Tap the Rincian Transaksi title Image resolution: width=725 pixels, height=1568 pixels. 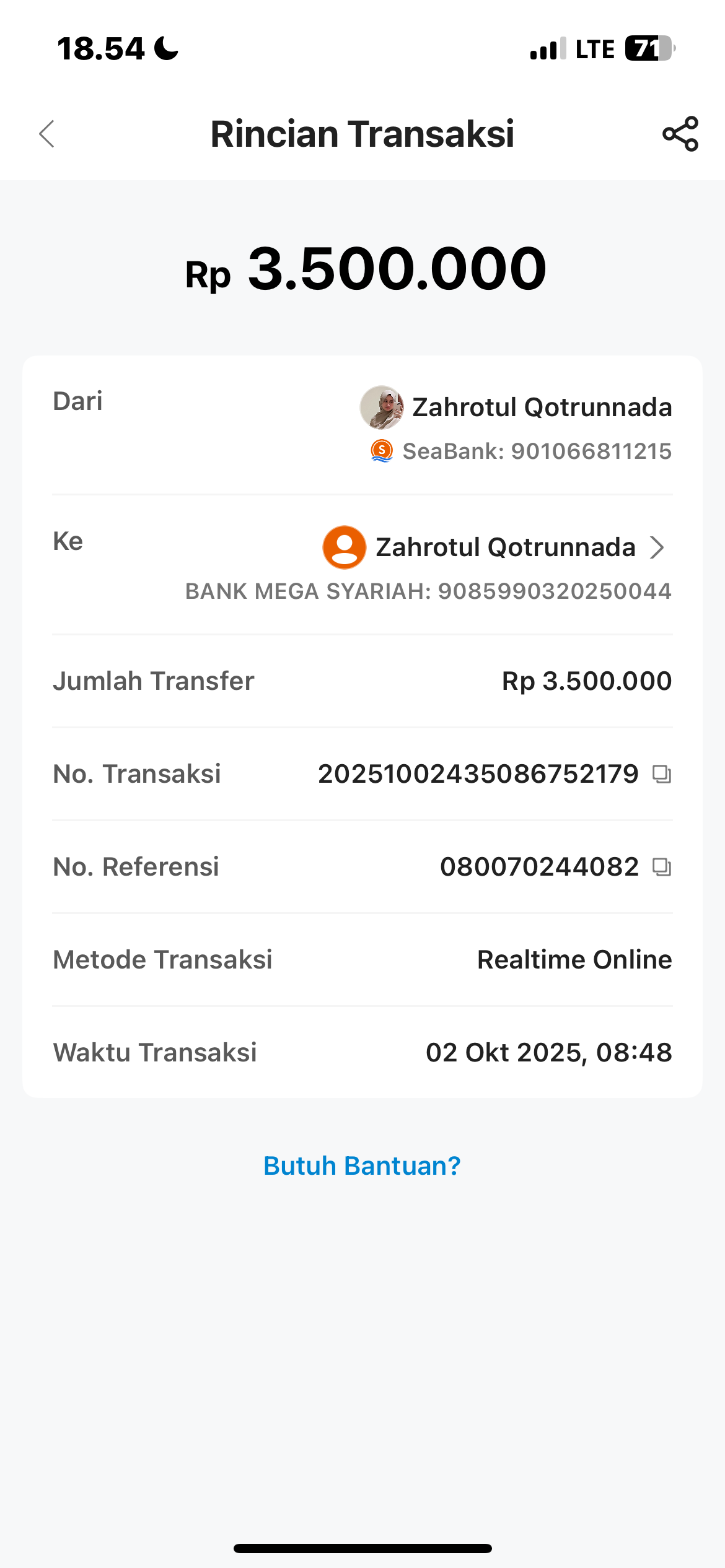tap(362, 134)
